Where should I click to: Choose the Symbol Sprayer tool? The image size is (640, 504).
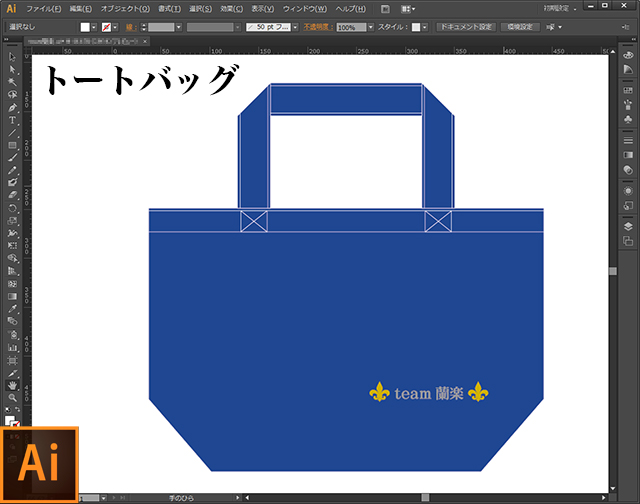pyautogui.click(x=12, y=335)
